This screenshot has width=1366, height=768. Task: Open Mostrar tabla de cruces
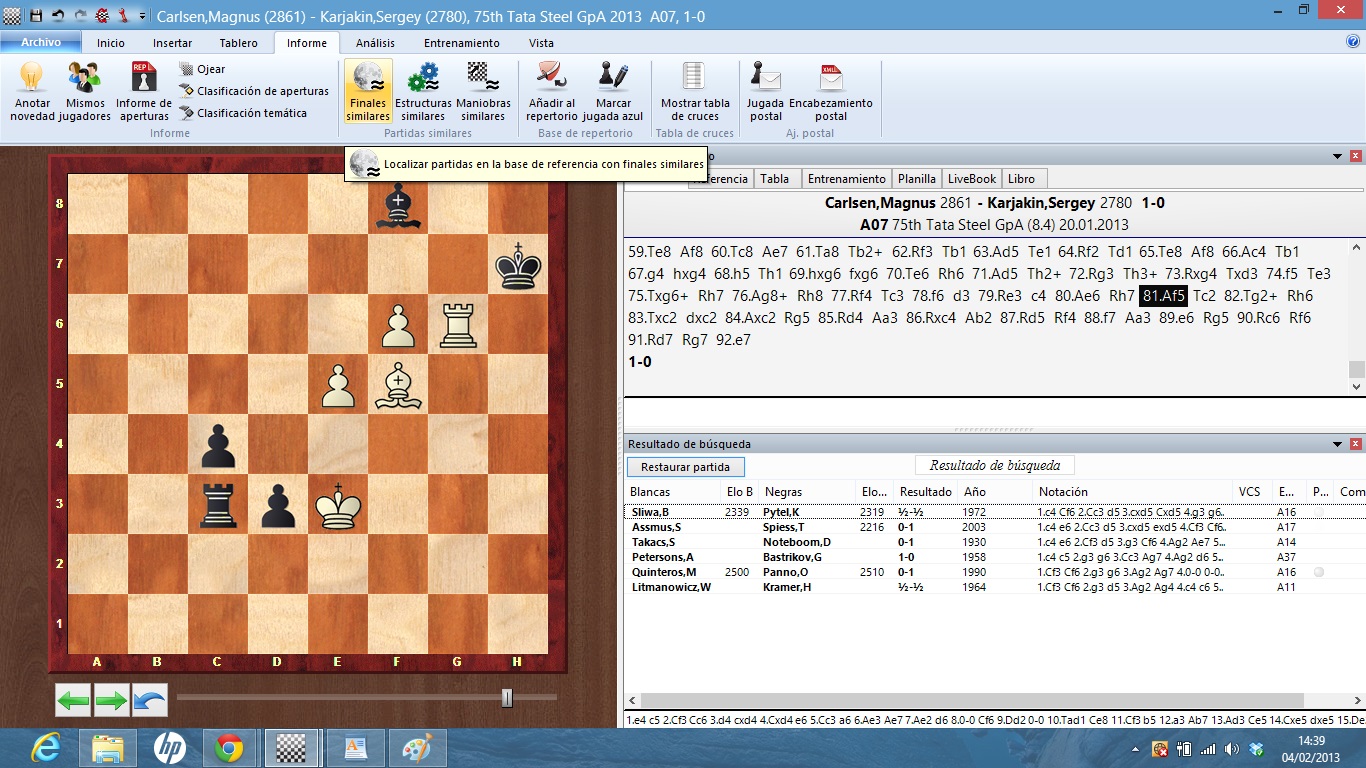pos(693,90)
